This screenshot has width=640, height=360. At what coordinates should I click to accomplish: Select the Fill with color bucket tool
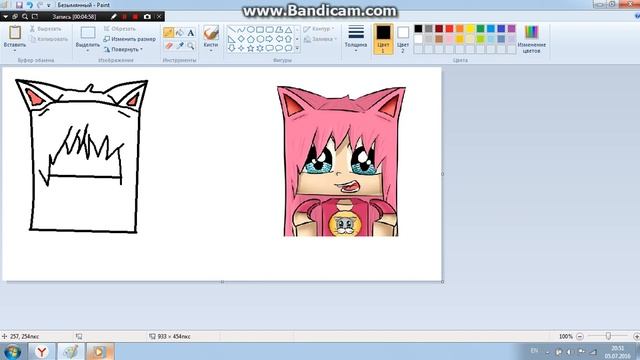coord(179,33)
